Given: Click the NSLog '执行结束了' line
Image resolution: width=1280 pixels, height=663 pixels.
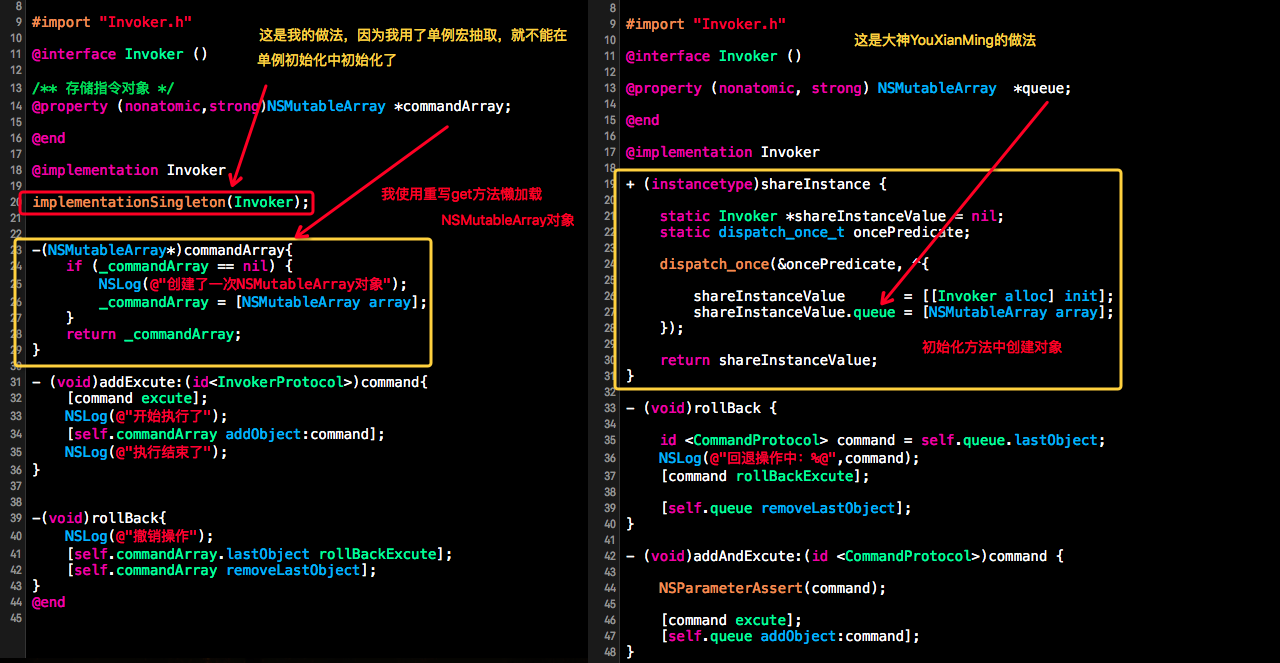Looking at the screenshot, I should pos(146,452).
